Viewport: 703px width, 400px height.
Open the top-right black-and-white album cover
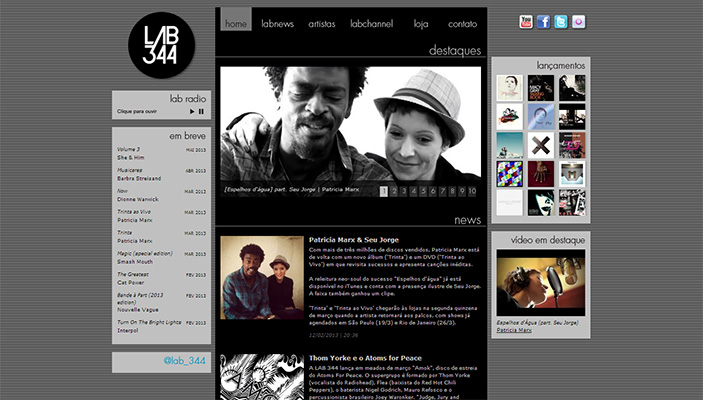[572, 88]
